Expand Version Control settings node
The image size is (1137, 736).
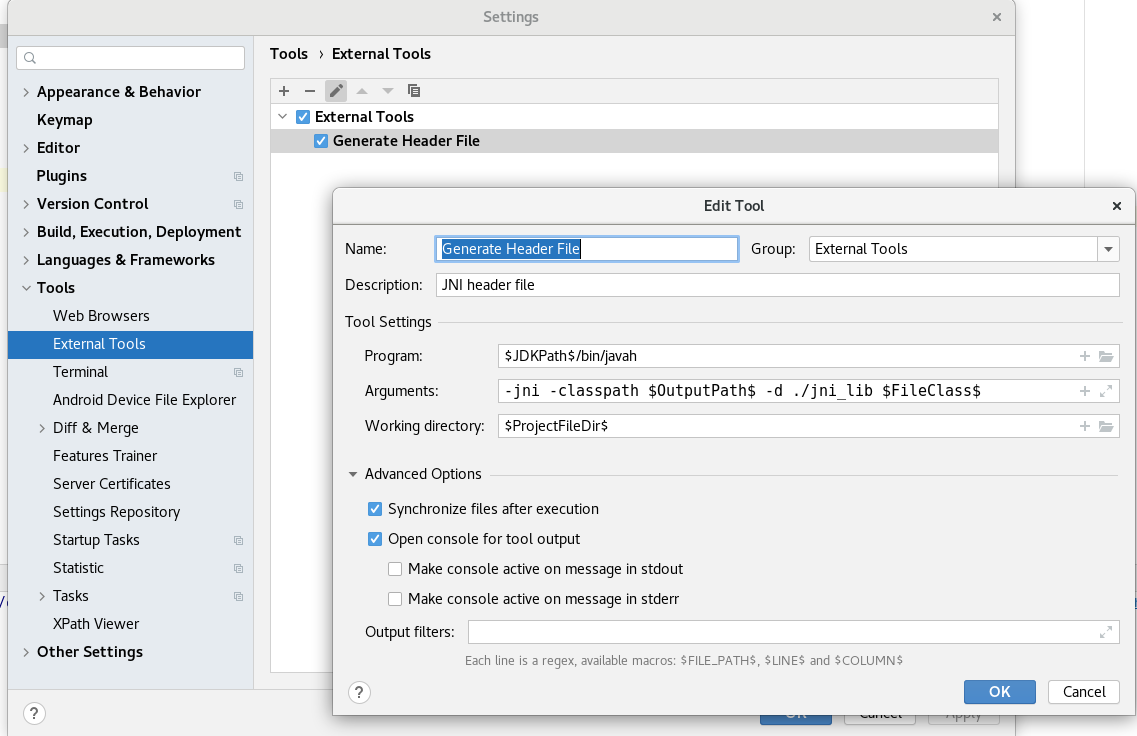click(26, 204)
